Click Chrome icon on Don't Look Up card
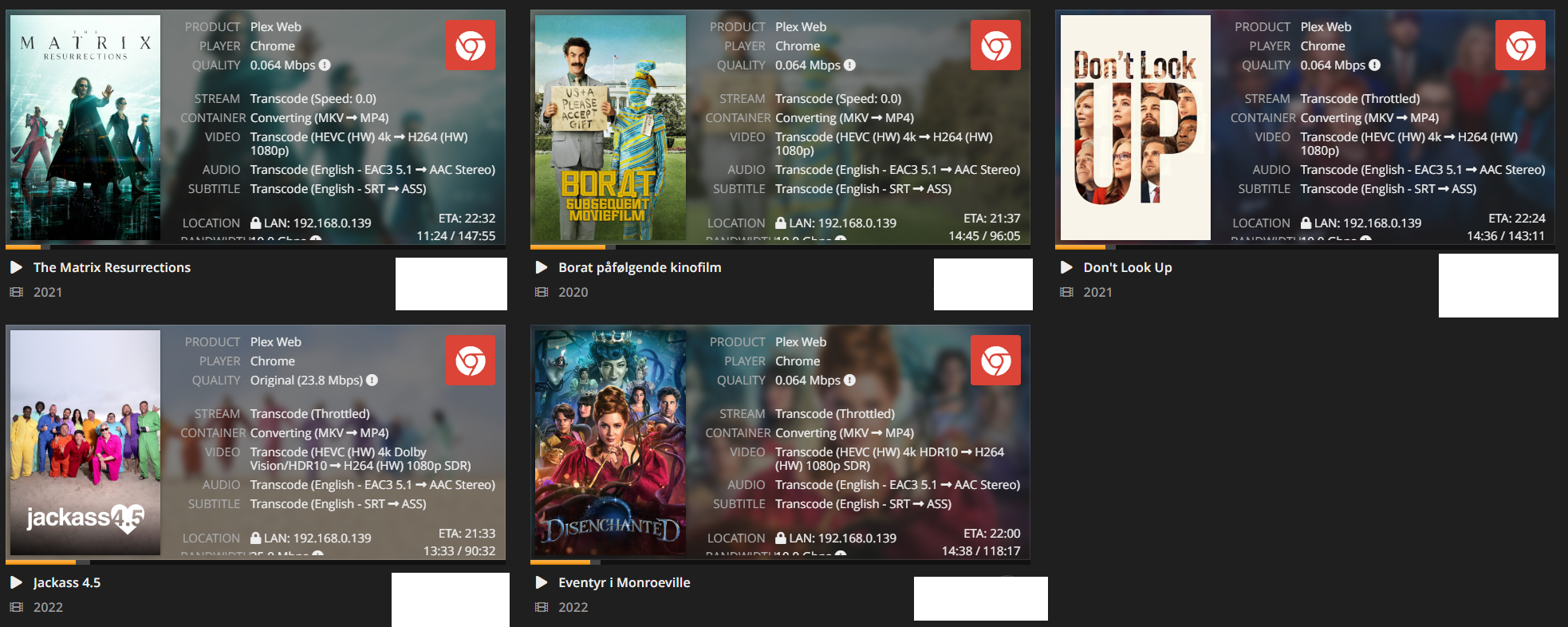The height and width of the screenshot is (627, 1568). (x=1520, y=45)
